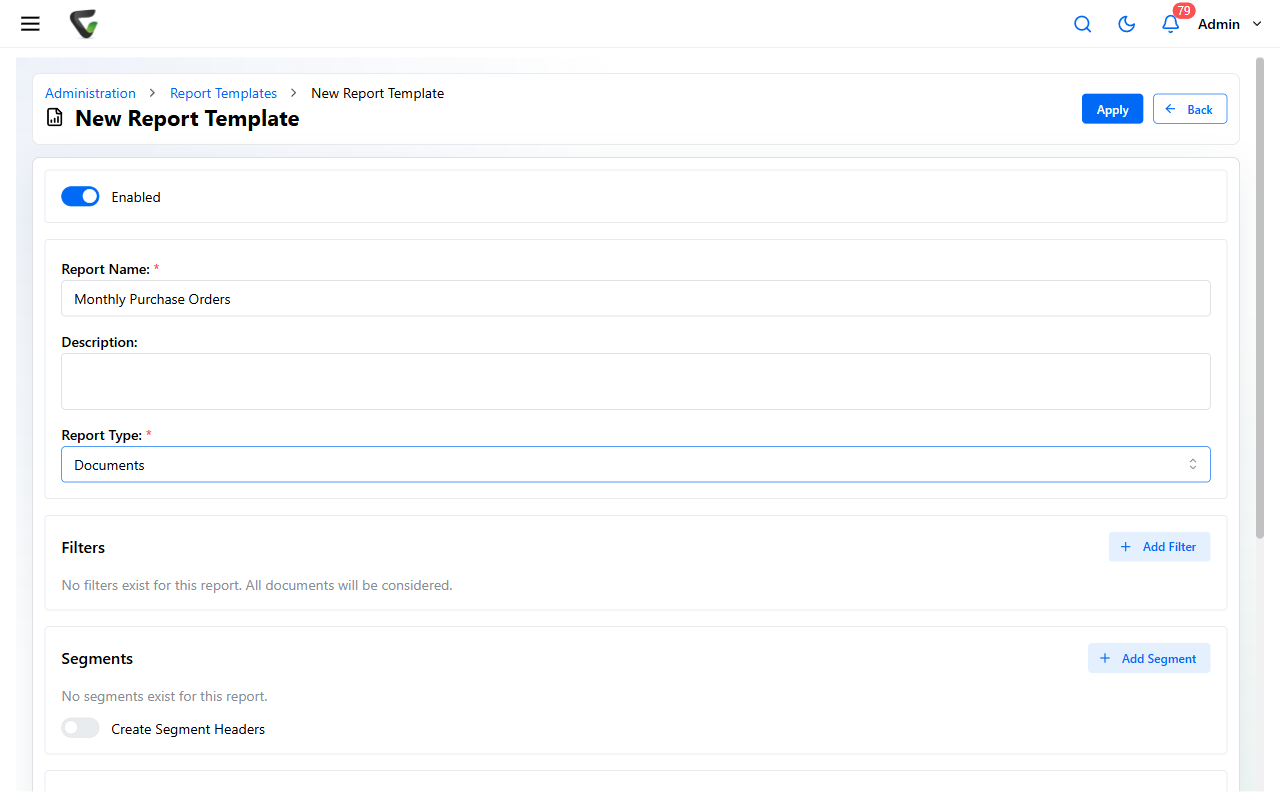Viewport: 1280px width, 800px height.
Task: Go back using the Back button
Action: click(1190, 109)
